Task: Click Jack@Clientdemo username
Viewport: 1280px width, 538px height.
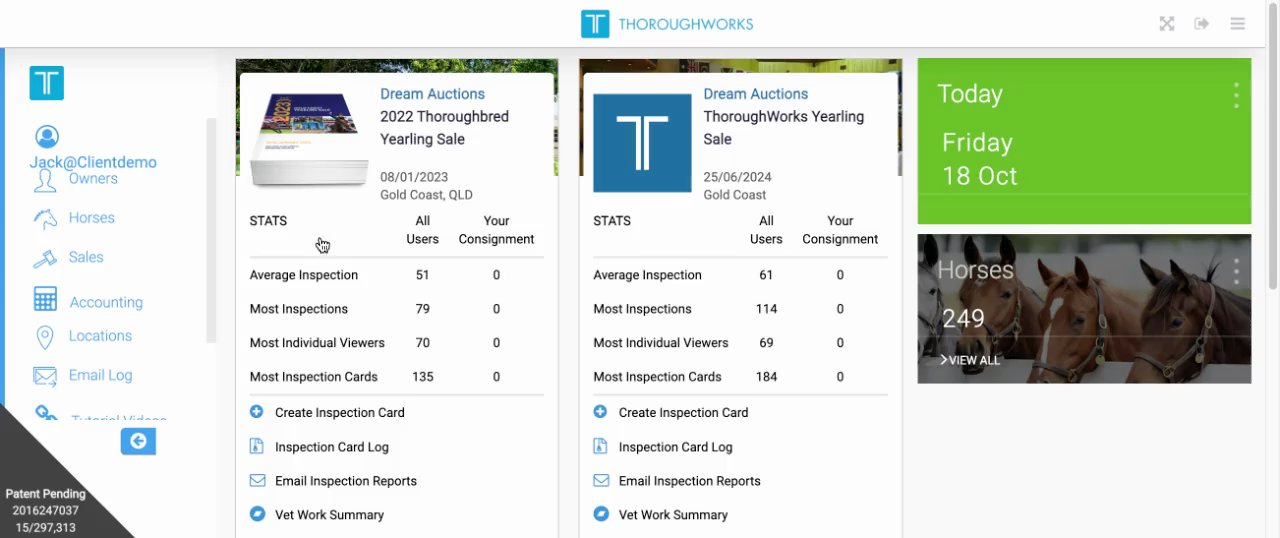Action: point(93,162)
